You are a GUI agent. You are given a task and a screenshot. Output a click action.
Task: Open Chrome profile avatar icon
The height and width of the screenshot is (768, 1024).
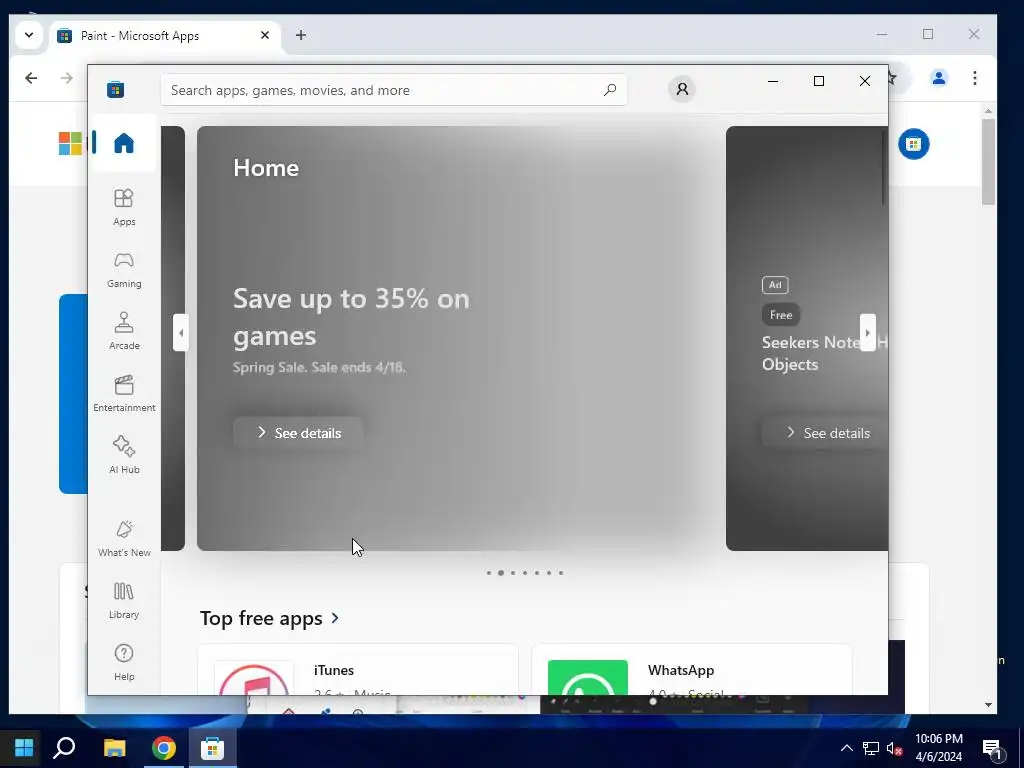point(938,78)
